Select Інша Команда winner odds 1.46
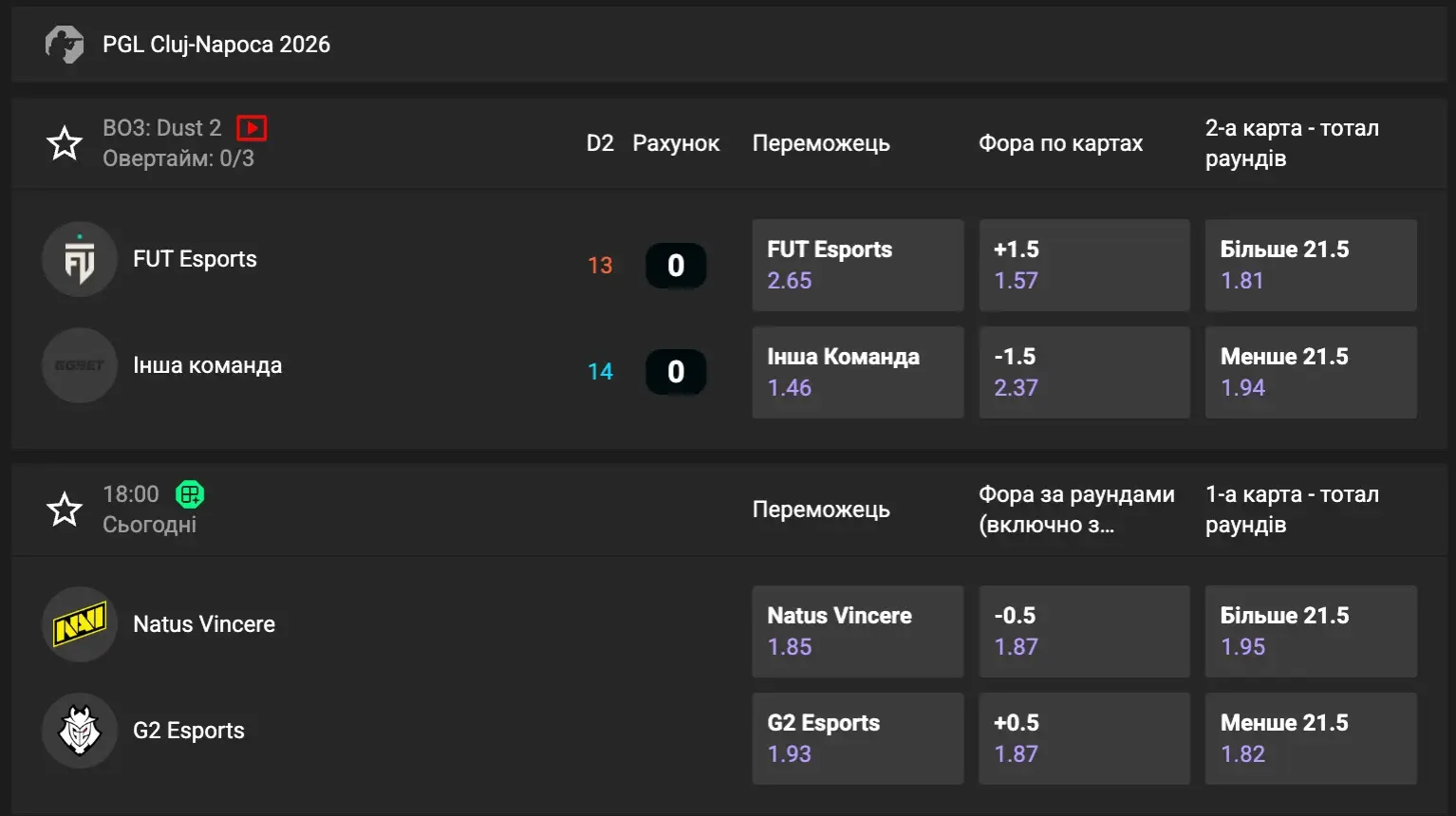1456x816 pixels. 857,373
